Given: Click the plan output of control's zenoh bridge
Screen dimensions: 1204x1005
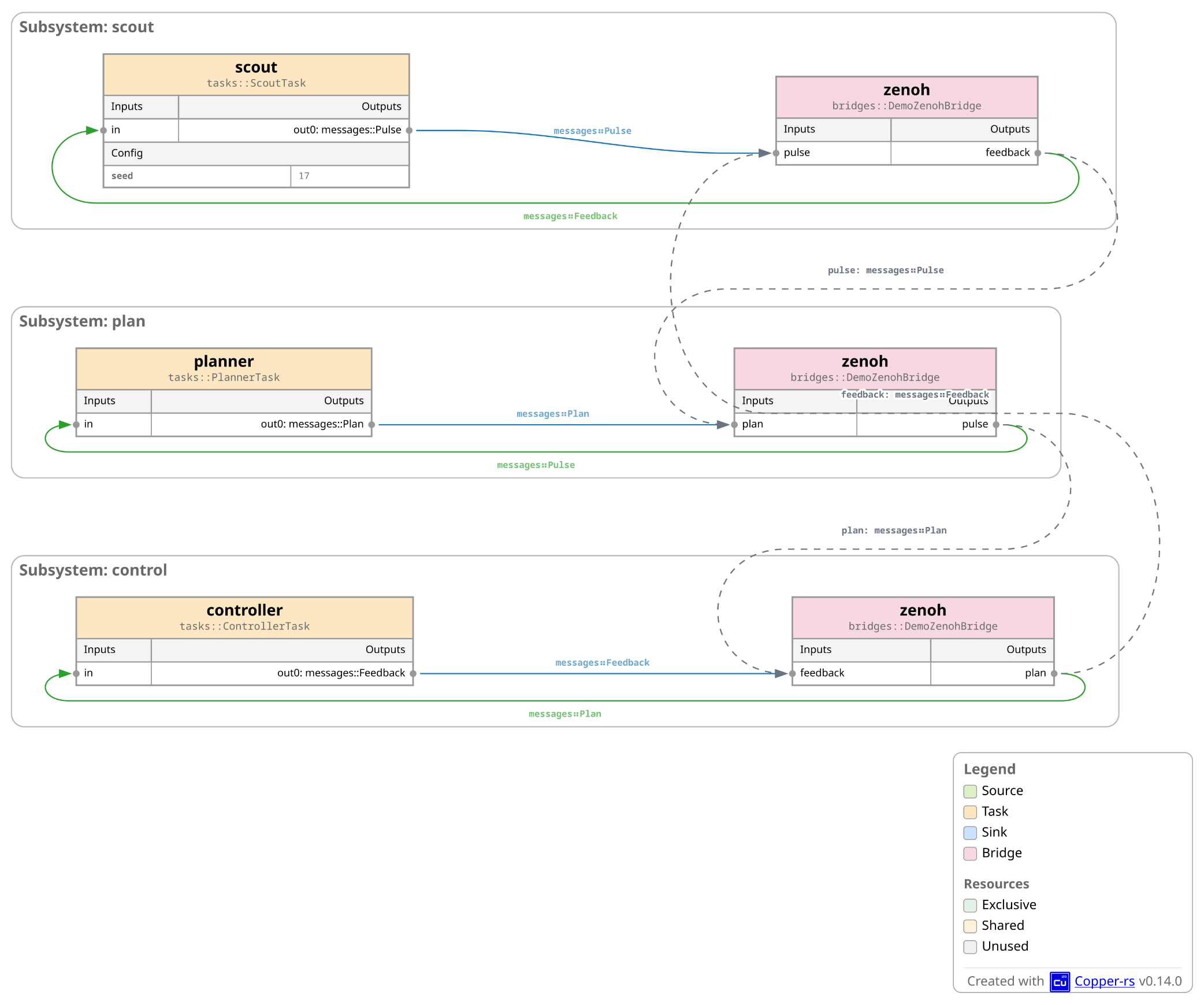Looking at the screenshot, I should (x=1035, y=673).
